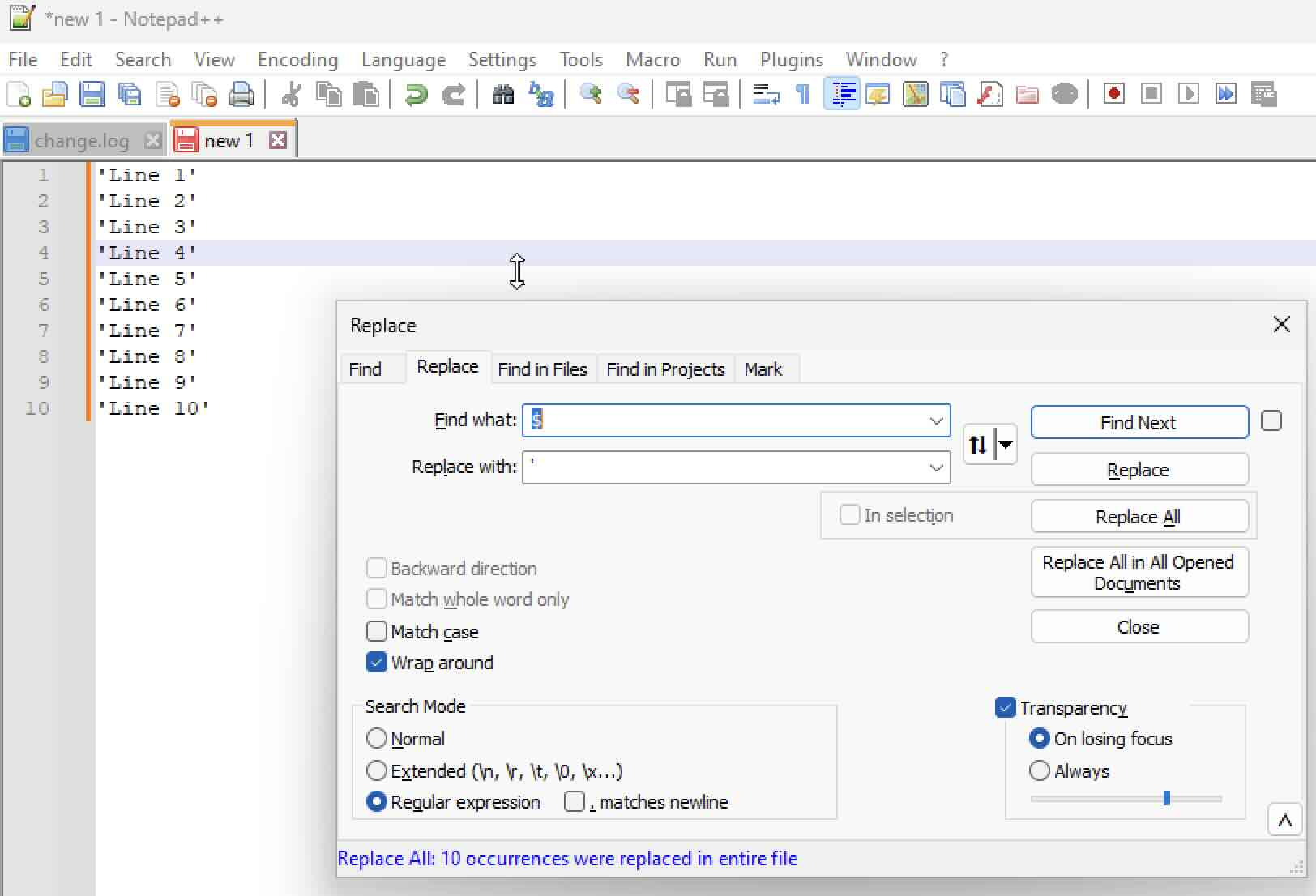The width and height of the screenshot is (1316, 896).
Task: Click the Print toolbar icon
Action: coord(241,95)
